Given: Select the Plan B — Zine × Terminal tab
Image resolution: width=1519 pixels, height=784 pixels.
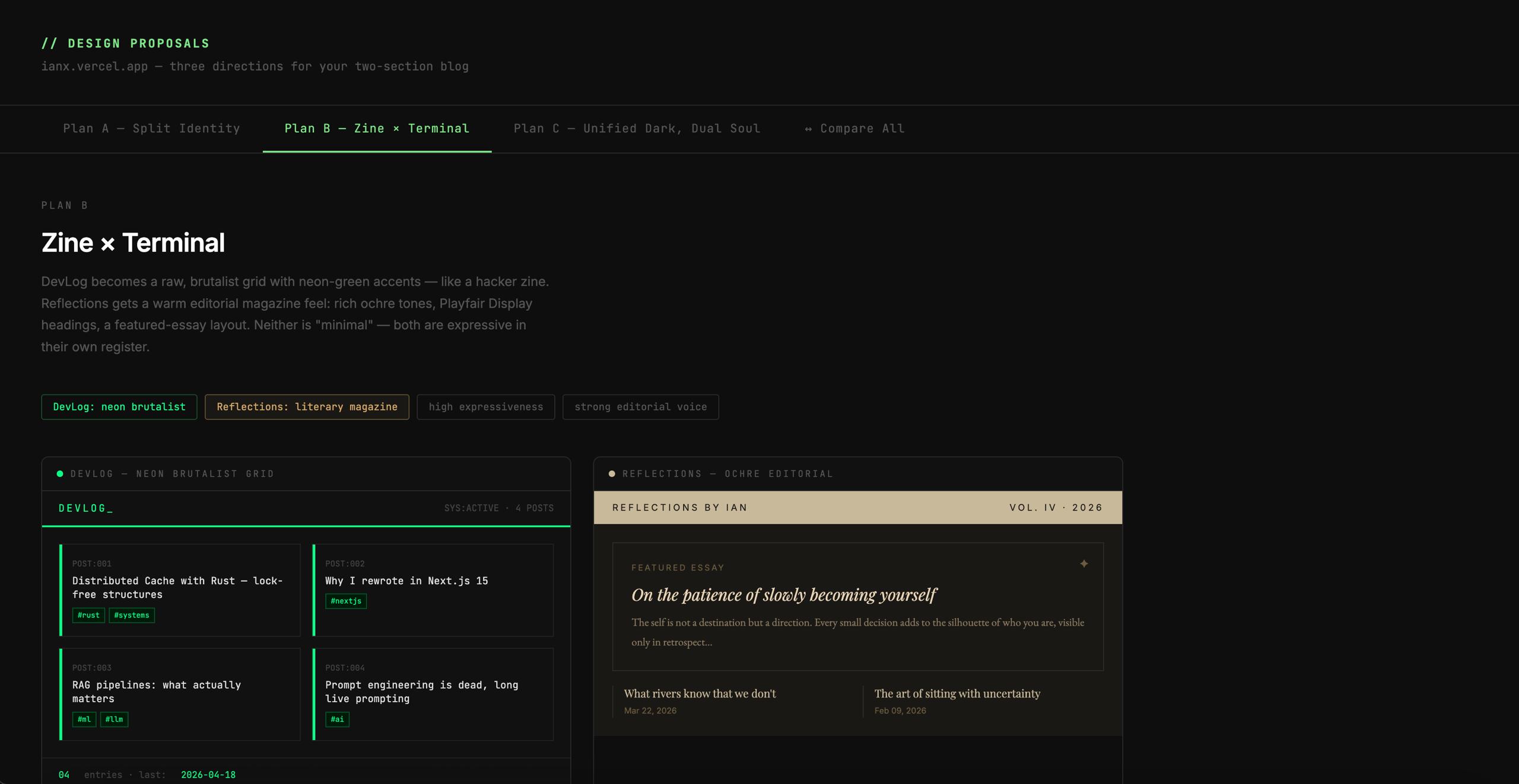Looking at the screenshot, I should click(377, 129).
